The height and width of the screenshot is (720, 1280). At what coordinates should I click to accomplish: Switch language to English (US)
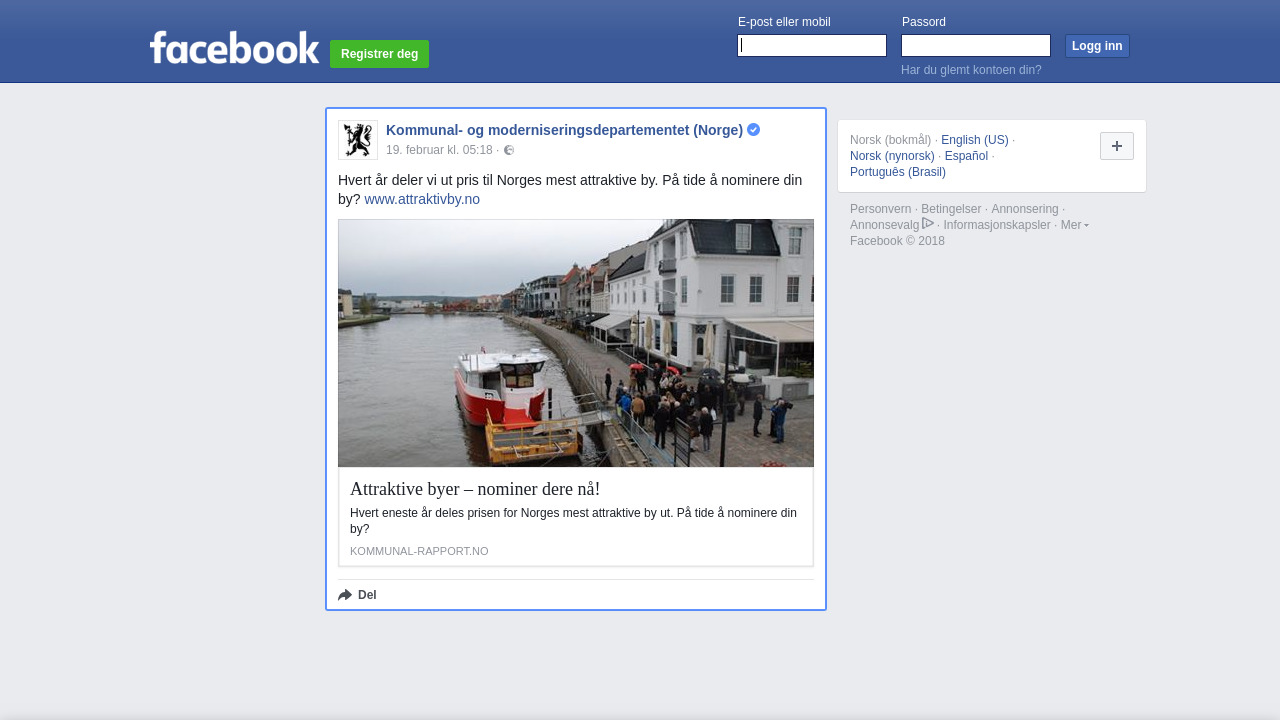[975, 140]
